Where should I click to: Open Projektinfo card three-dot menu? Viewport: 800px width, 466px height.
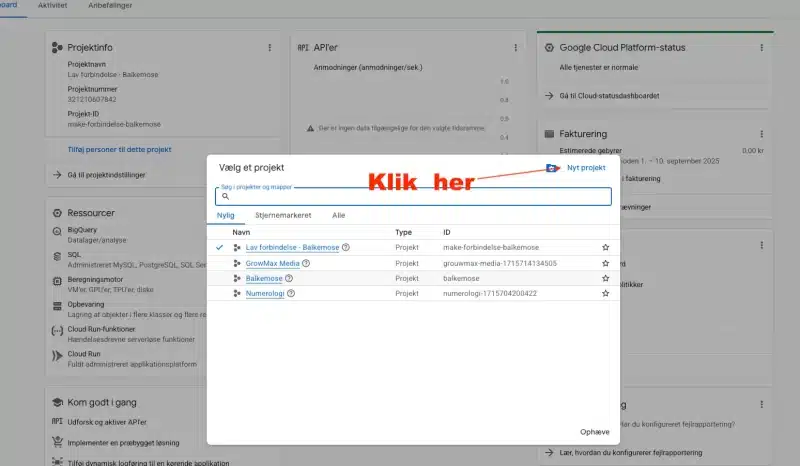269,47
